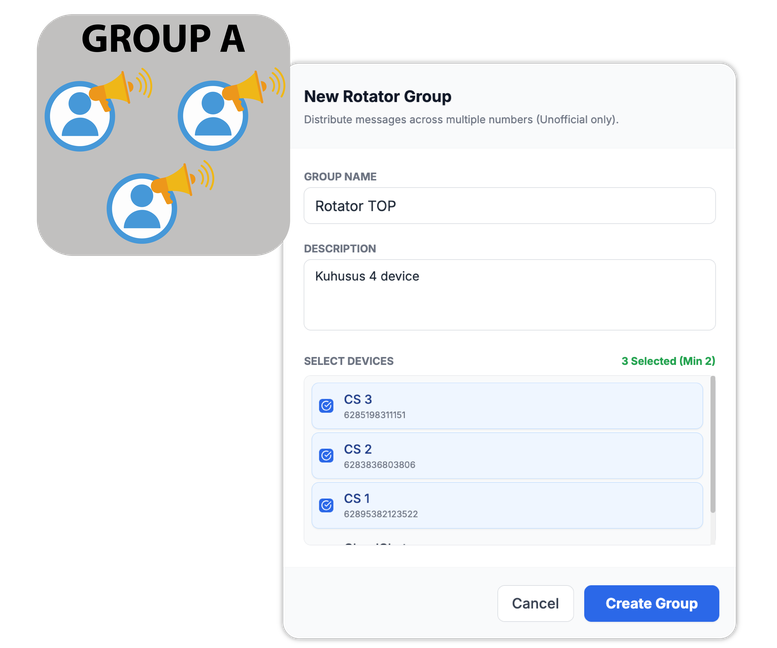Click the device list scrollbar
The image size is (777, 648).
click(x=713, y=445)
